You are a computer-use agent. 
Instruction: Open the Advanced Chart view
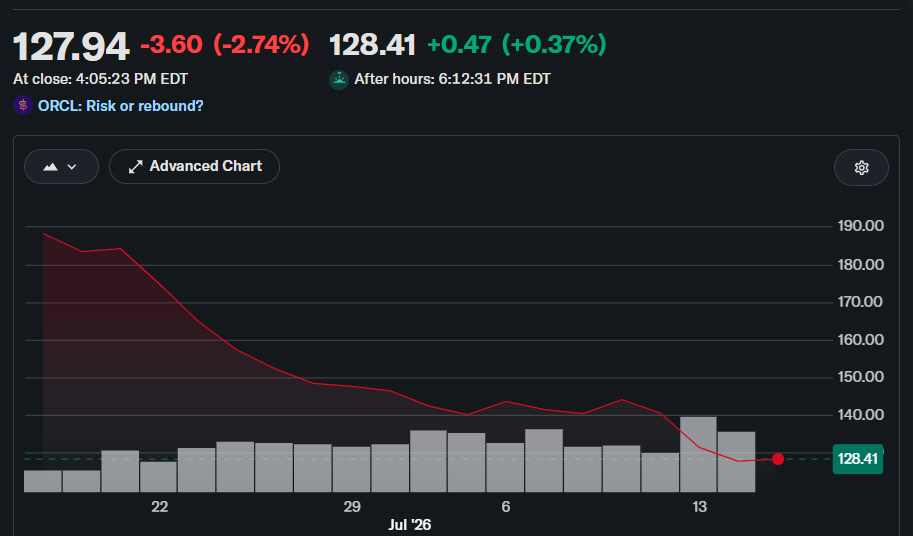tap(194, 166)
